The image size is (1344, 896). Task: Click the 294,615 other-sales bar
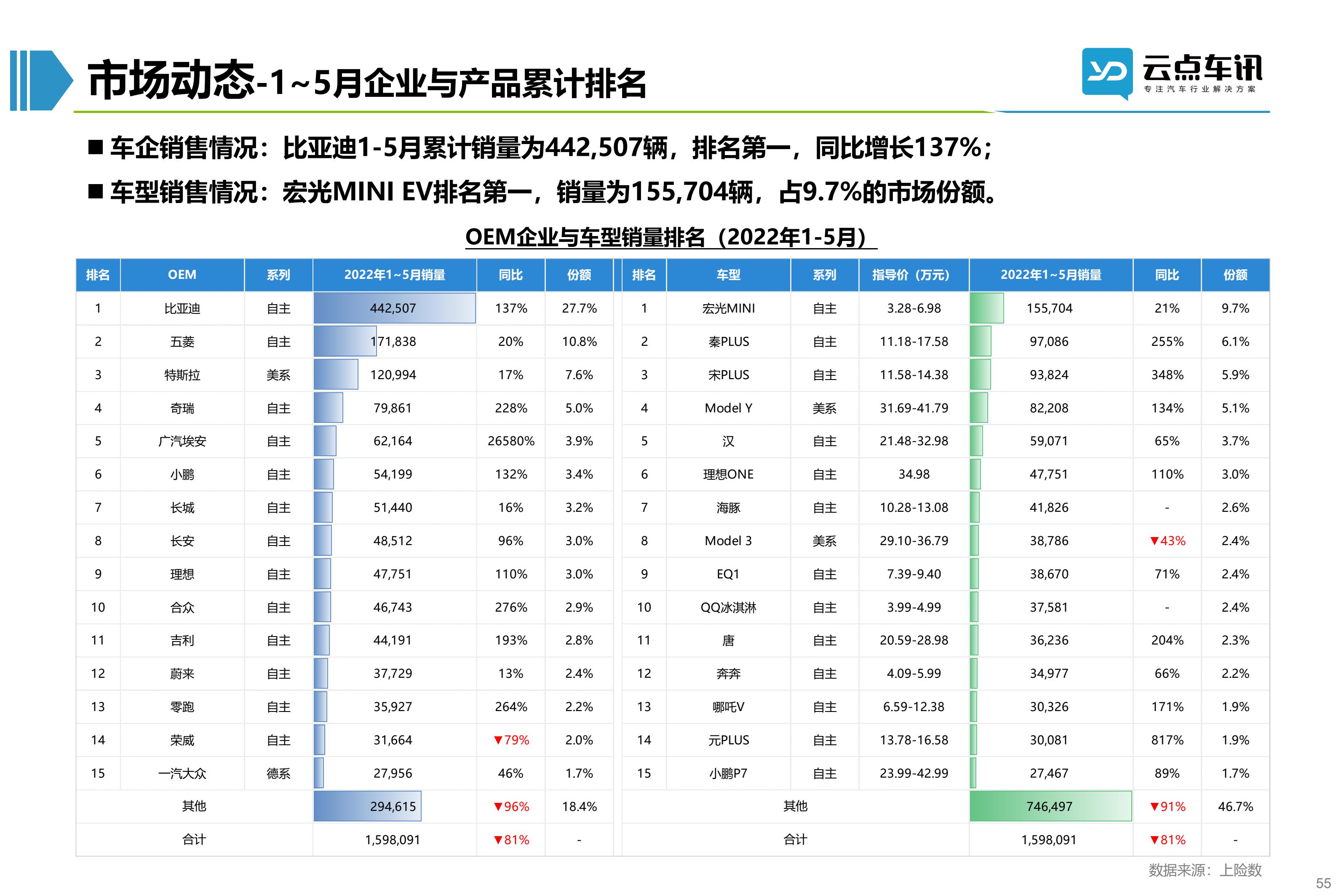pos(367,806)
